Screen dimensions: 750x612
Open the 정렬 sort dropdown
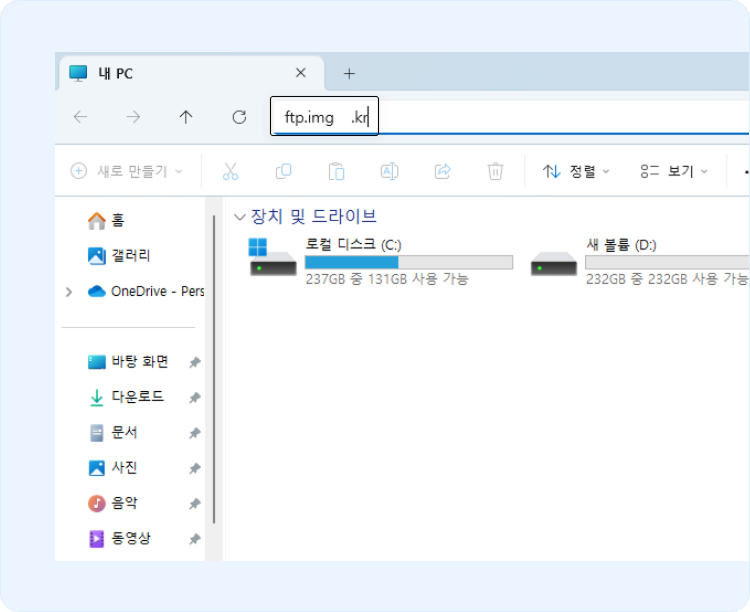576,171
